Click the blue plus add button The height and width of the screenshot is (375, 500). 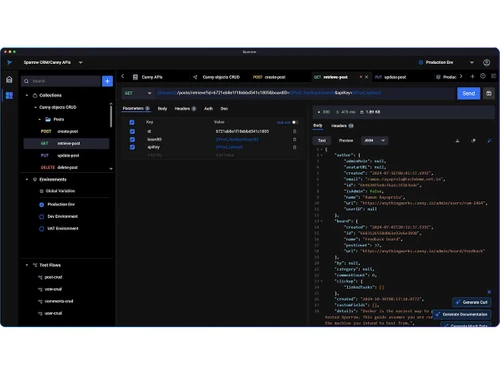[107, 81]
